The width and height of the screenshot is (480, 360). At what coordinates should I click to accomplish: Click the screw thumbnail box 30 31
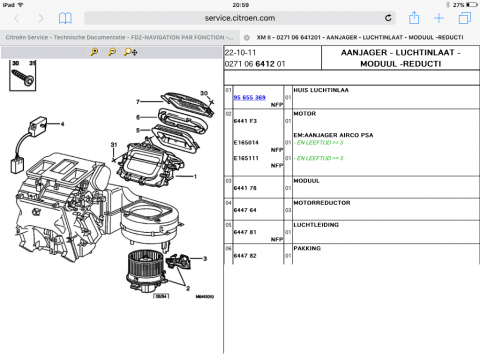[x=23, y=75]
